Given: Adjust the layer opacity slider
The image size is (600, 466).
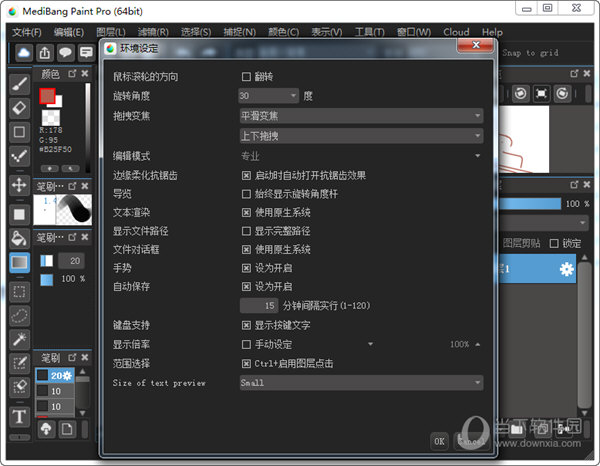Looking at the screenshot, I should pyautogui.click(x=530, y=204).
